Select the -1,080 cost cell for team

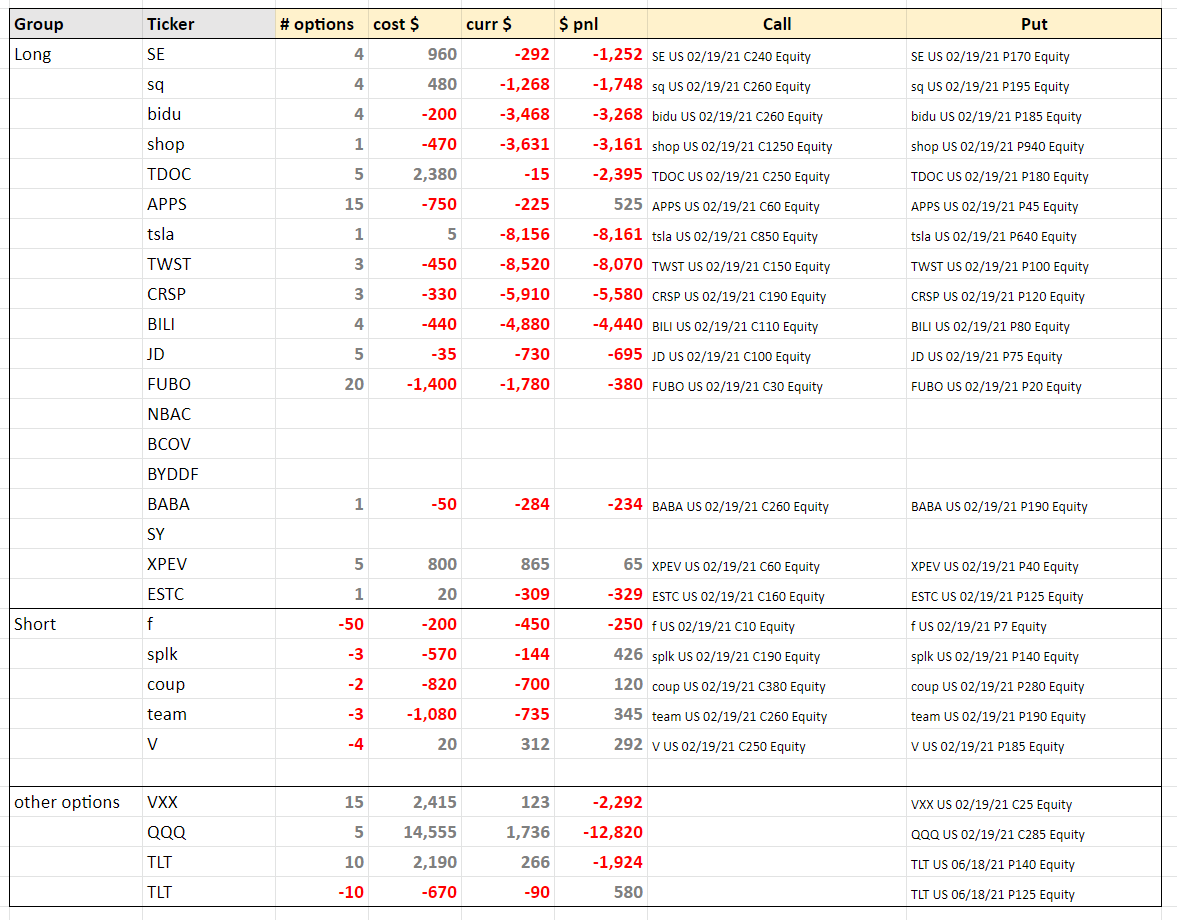point(414,714)
